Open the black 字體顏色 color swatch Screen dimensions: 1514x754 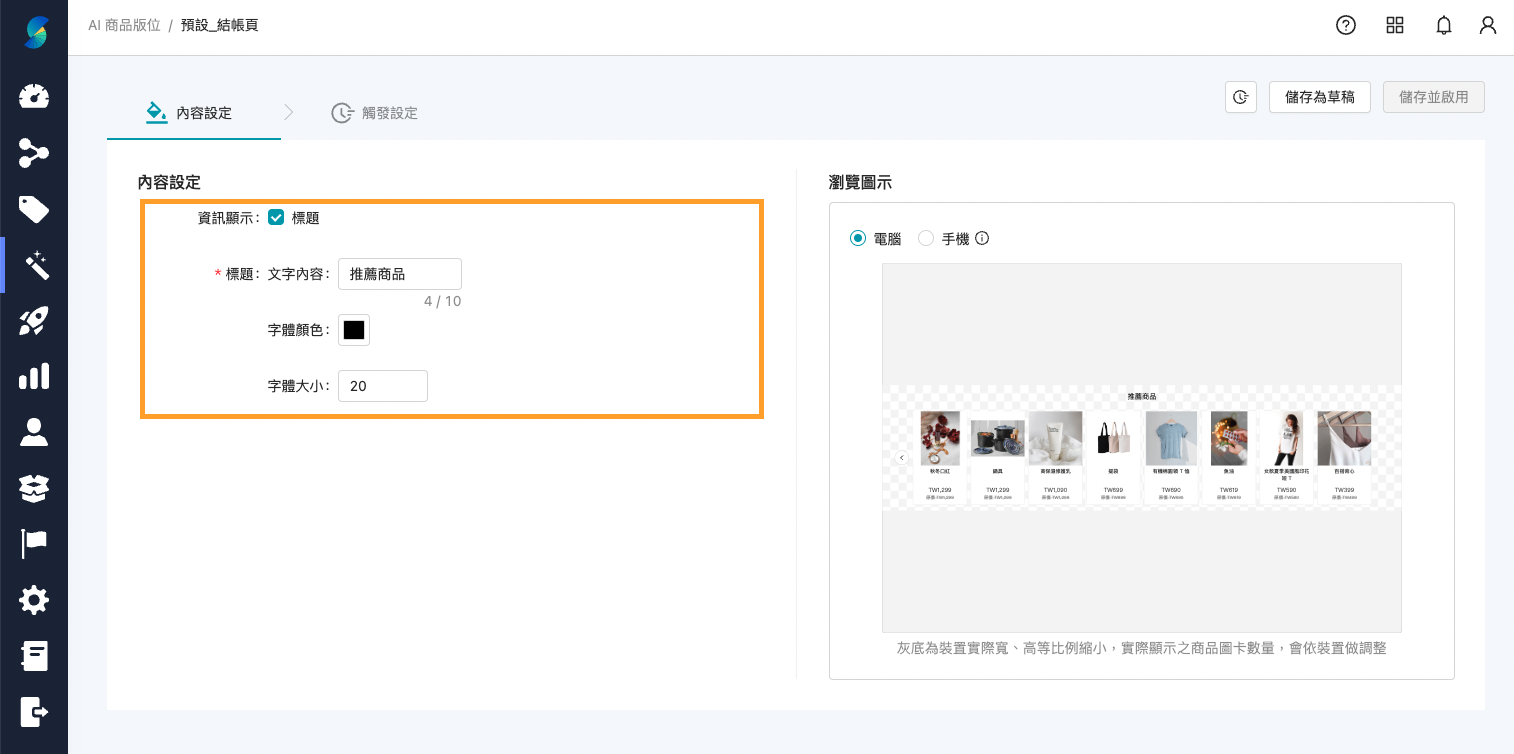point(354,330)
